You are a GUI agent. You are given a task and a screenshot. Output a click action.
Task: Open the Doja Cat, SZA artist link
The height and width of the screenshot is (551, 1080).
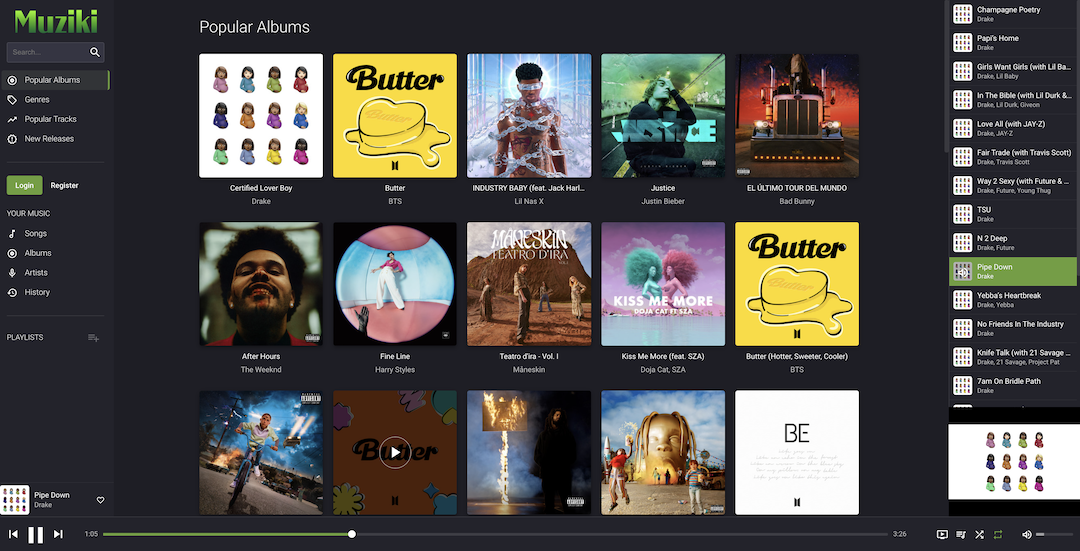[663, 370]
